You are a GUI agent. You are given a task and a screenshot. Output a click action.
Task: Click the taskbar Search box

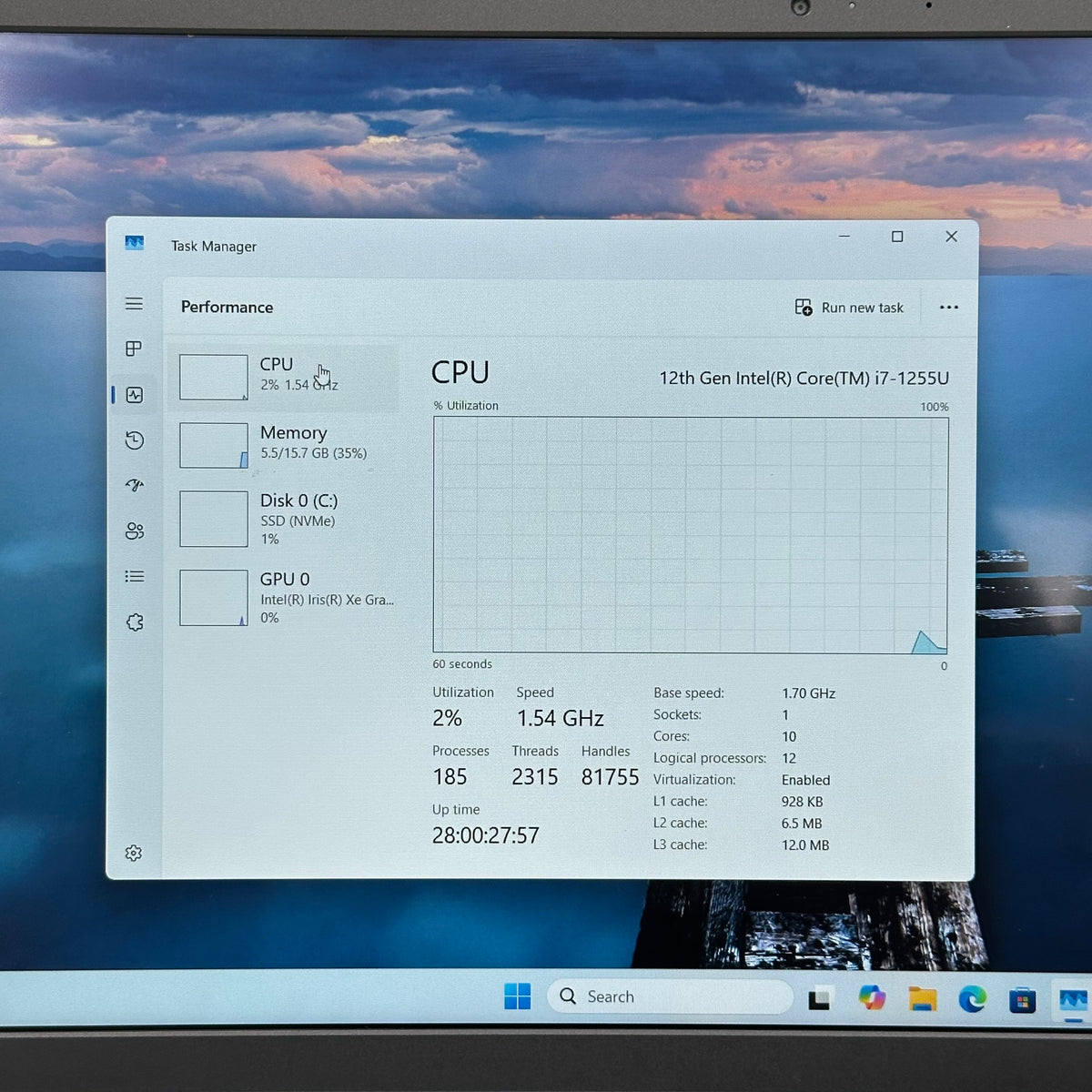pyautogui.click(x=670, y=996)
